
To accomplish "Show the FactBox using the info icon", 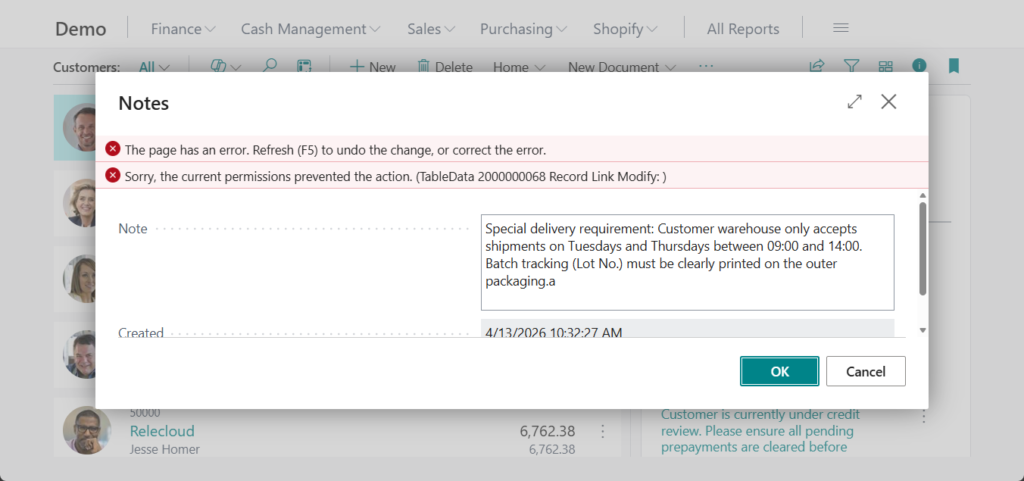I will [x=918, y=67].
